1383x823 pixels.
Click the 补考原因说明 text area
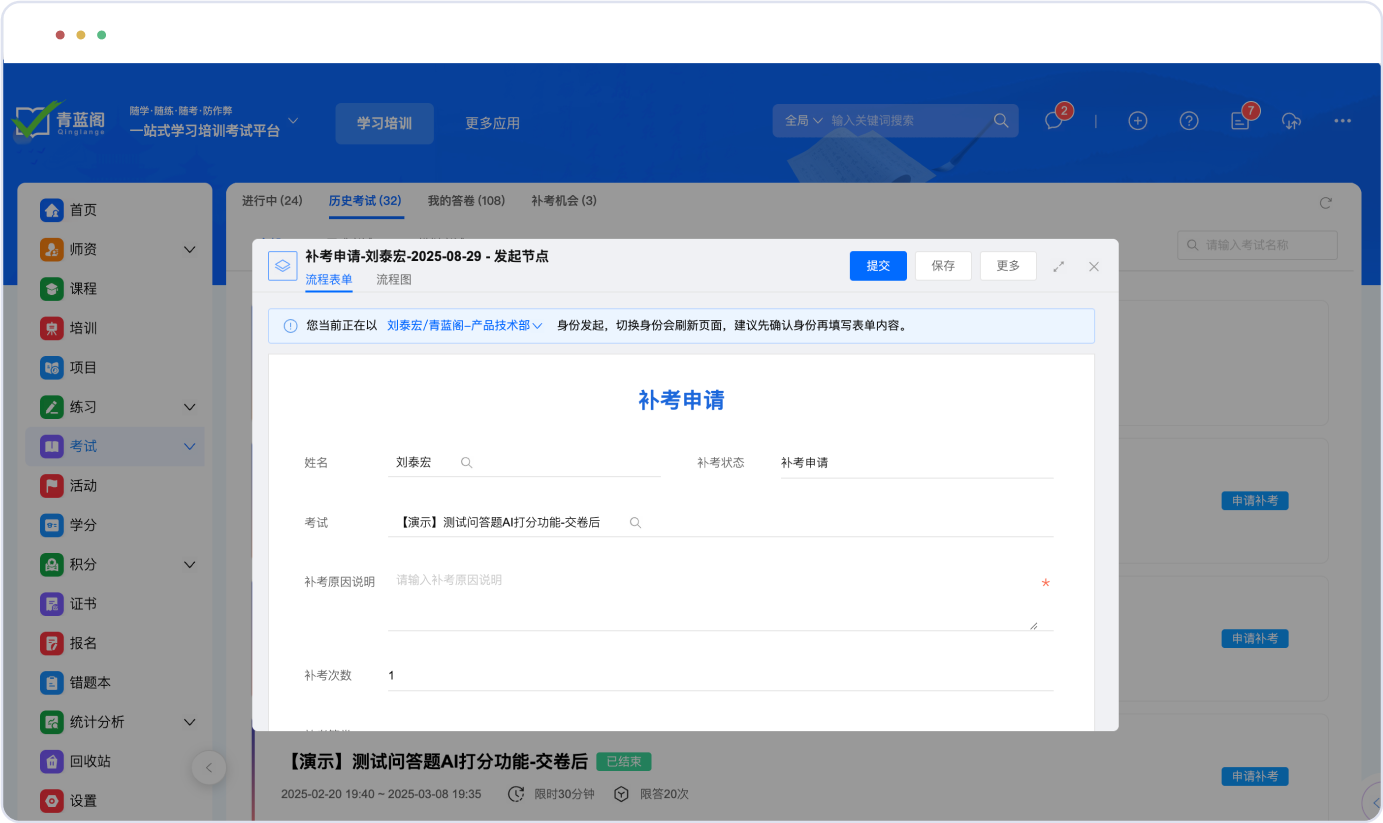coord(712,600)
